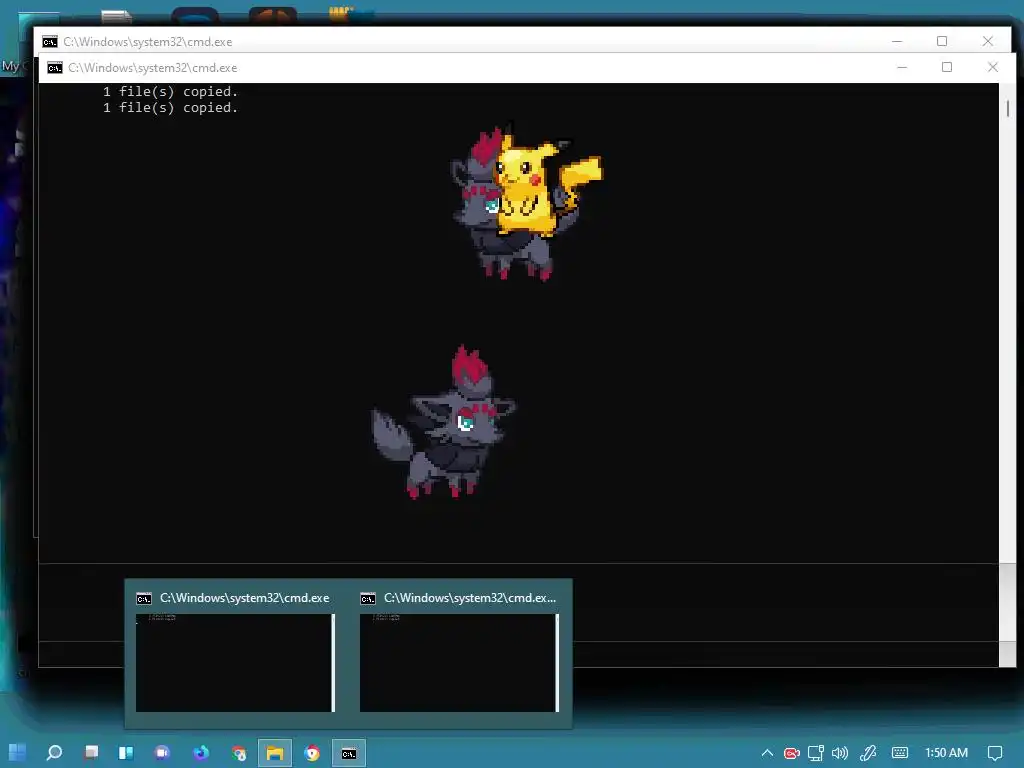Screen dimensions: 1024x768
Task: Click first preview title C:\Windows\system32\cmd.exe
Action: [244, 598]
